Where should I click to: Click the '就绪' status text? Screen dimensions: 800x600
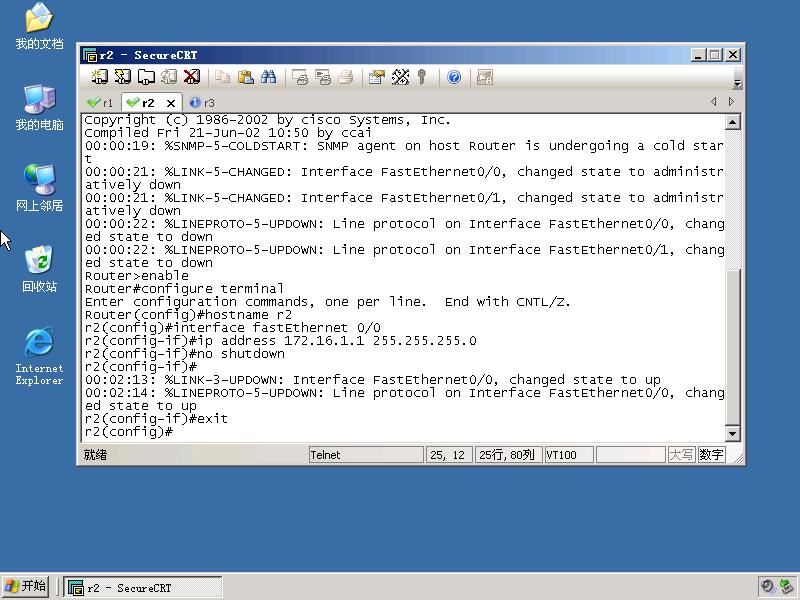pos(95,455)
